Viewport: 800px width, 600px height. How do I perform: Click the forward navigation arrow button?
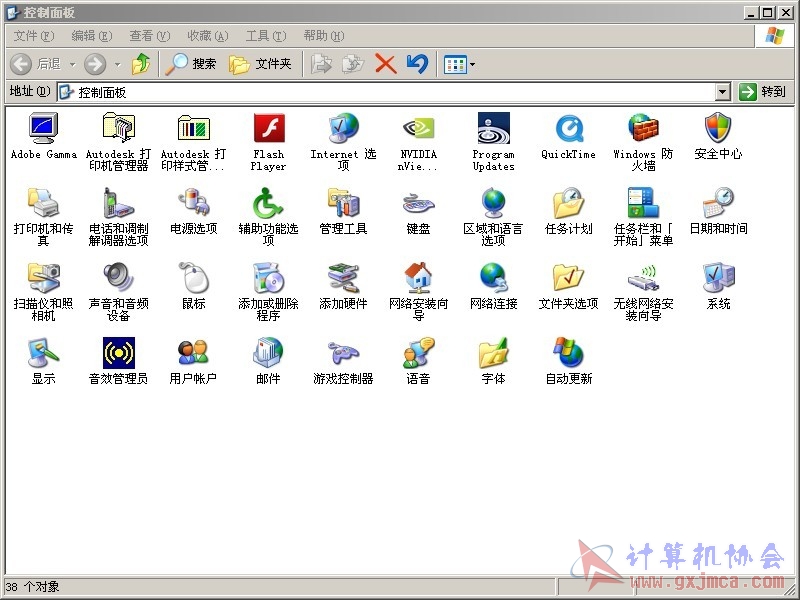click(x=95, y=64)
